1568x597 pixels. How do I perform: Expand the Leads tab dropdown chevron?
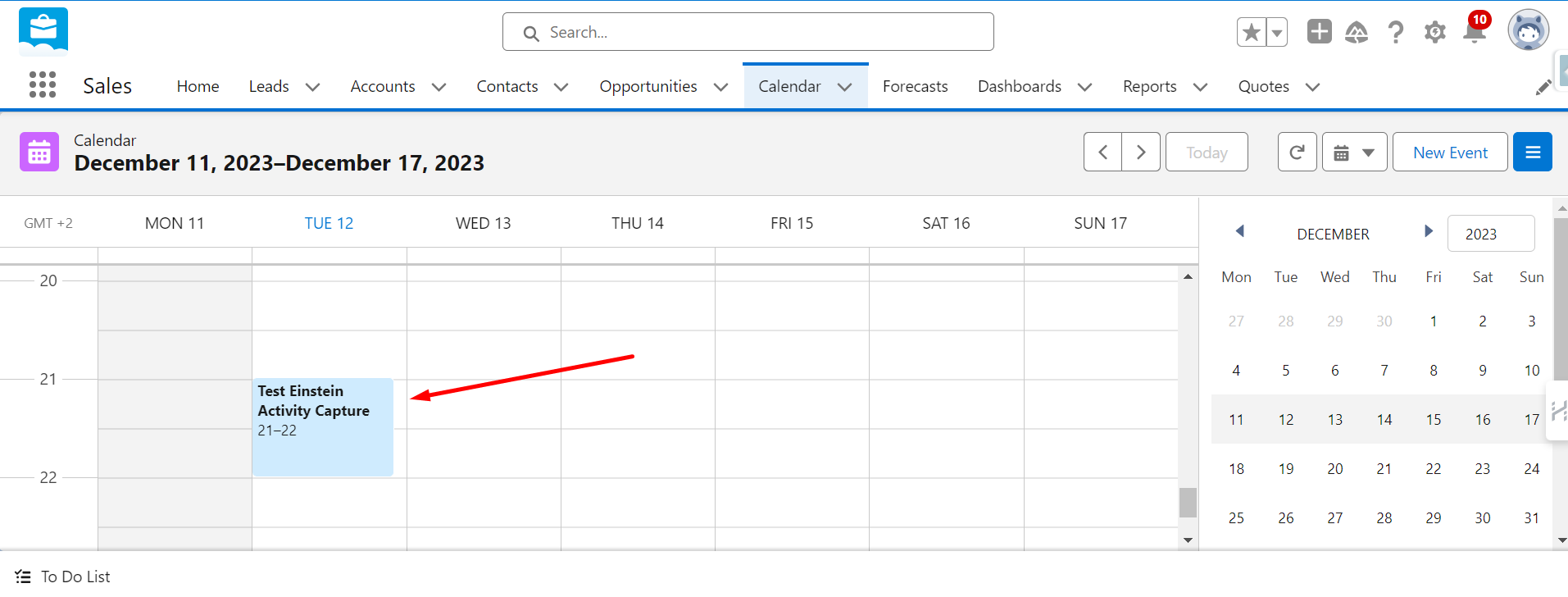[x=312, y=87]
